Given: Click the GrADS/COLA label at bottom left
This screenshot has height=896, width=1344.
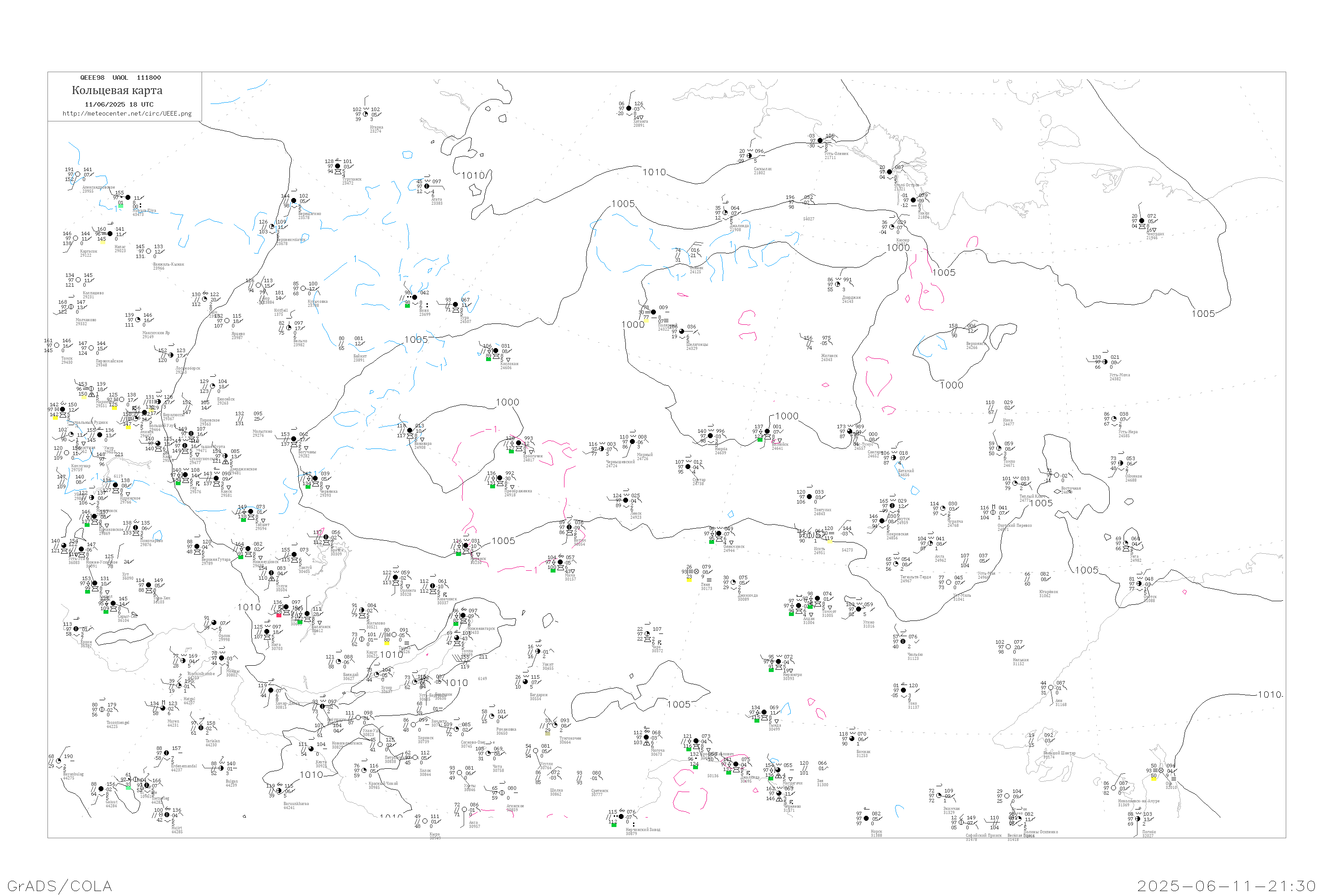Looking at the screenshot, I should tap(60, 886).
